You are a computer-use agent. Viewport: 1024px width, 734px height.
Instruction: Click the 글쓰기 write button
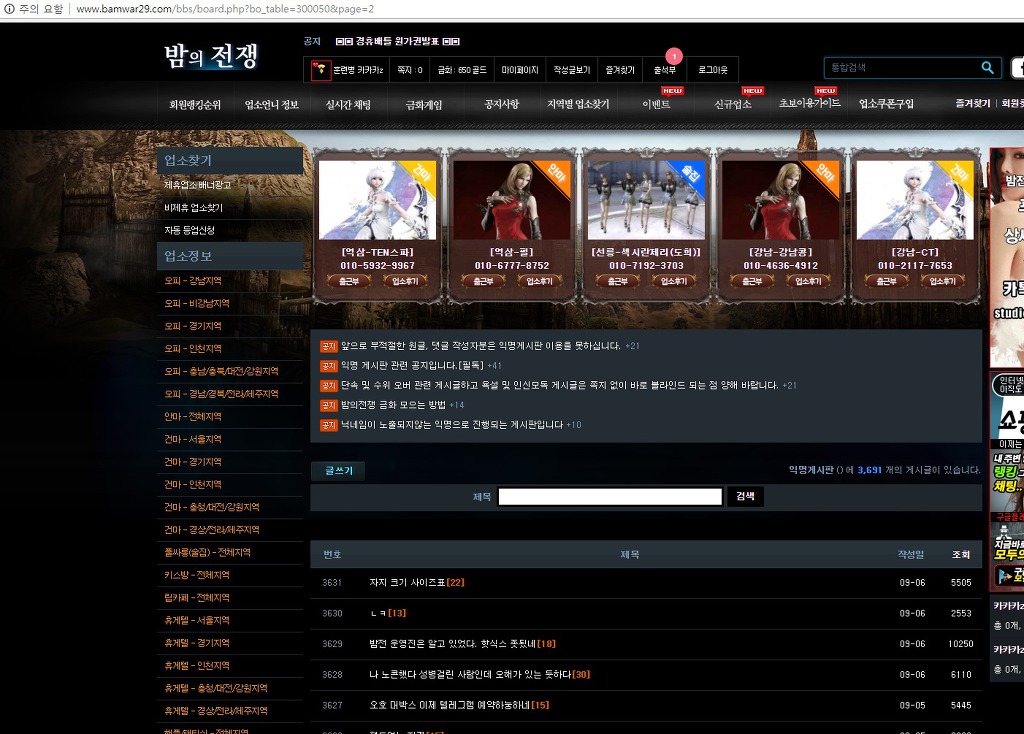pos(338,471)
